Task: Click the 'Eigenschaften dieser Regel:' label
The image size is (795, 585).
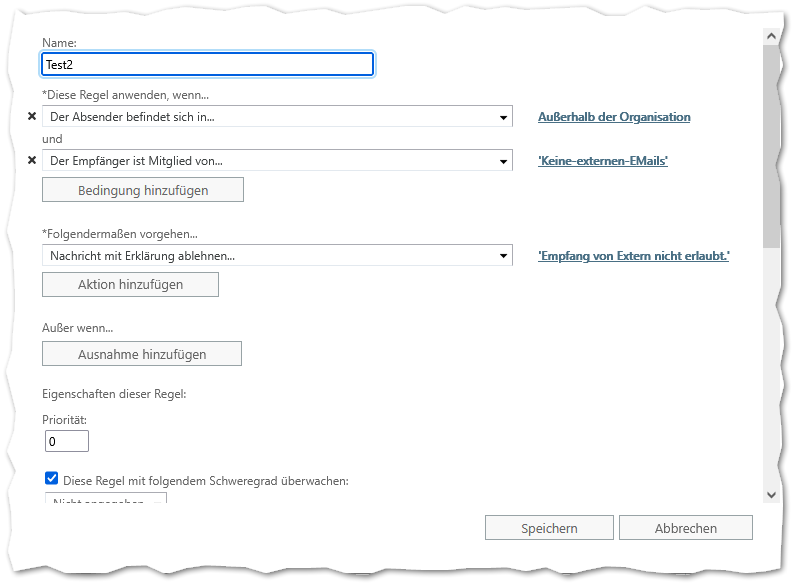Action: (114, 394)
